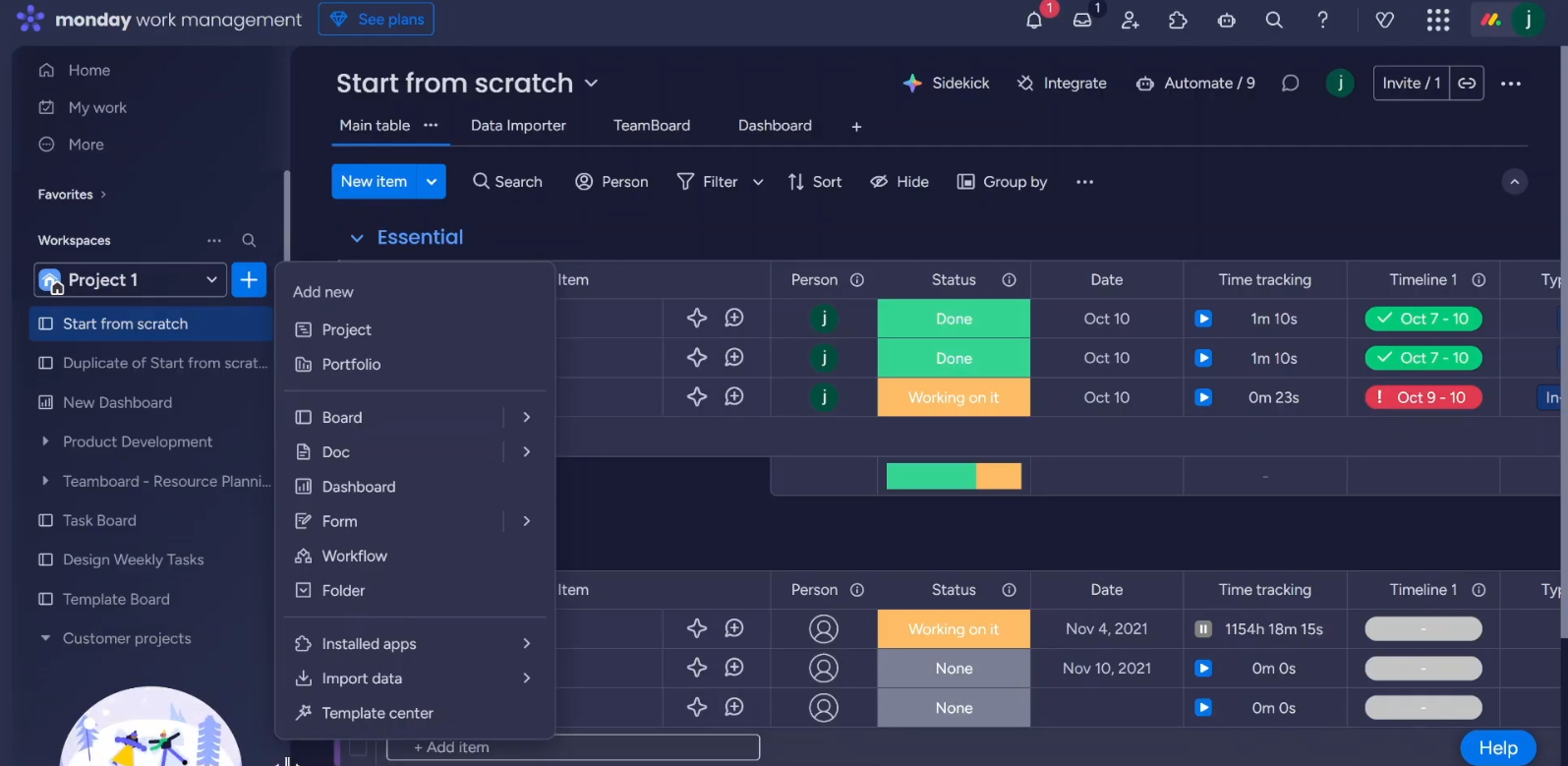1568x766 pixels.
Task: Click the New item button
Action: click(x=374, y=182)
